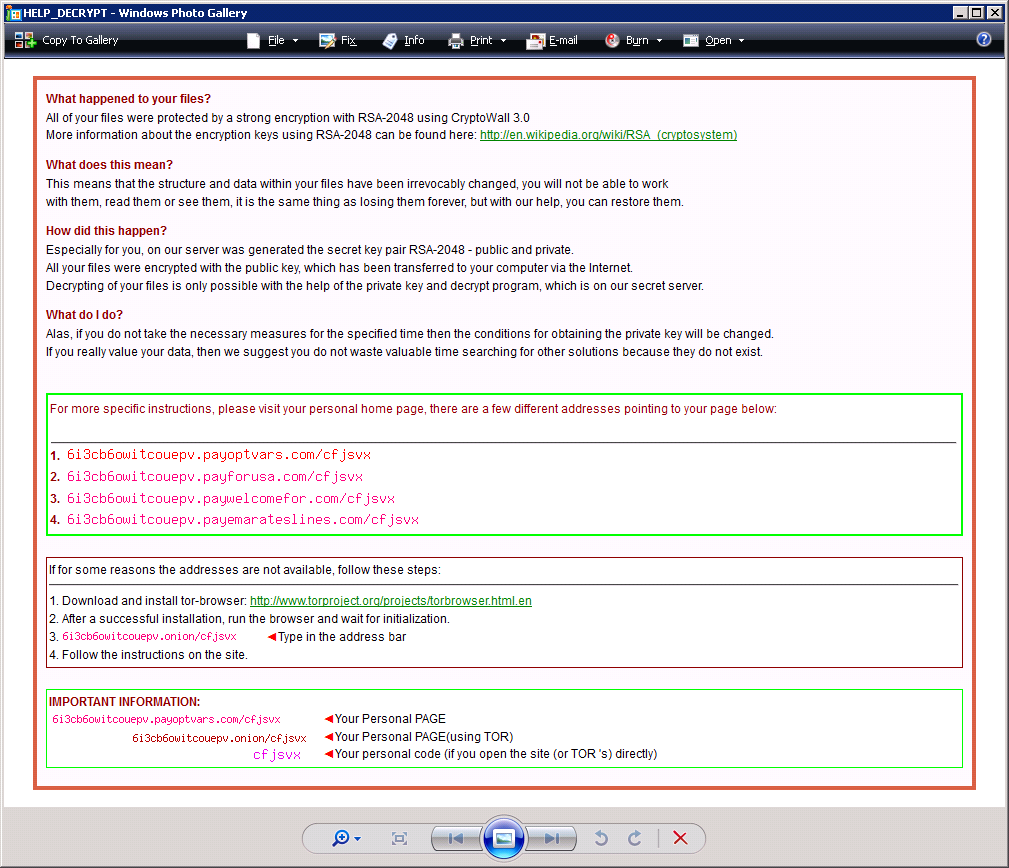This screenshot has height=868, width=1009.
Task: Click the 'How did this happen?' heading
Action: click(x=106, y=230)
